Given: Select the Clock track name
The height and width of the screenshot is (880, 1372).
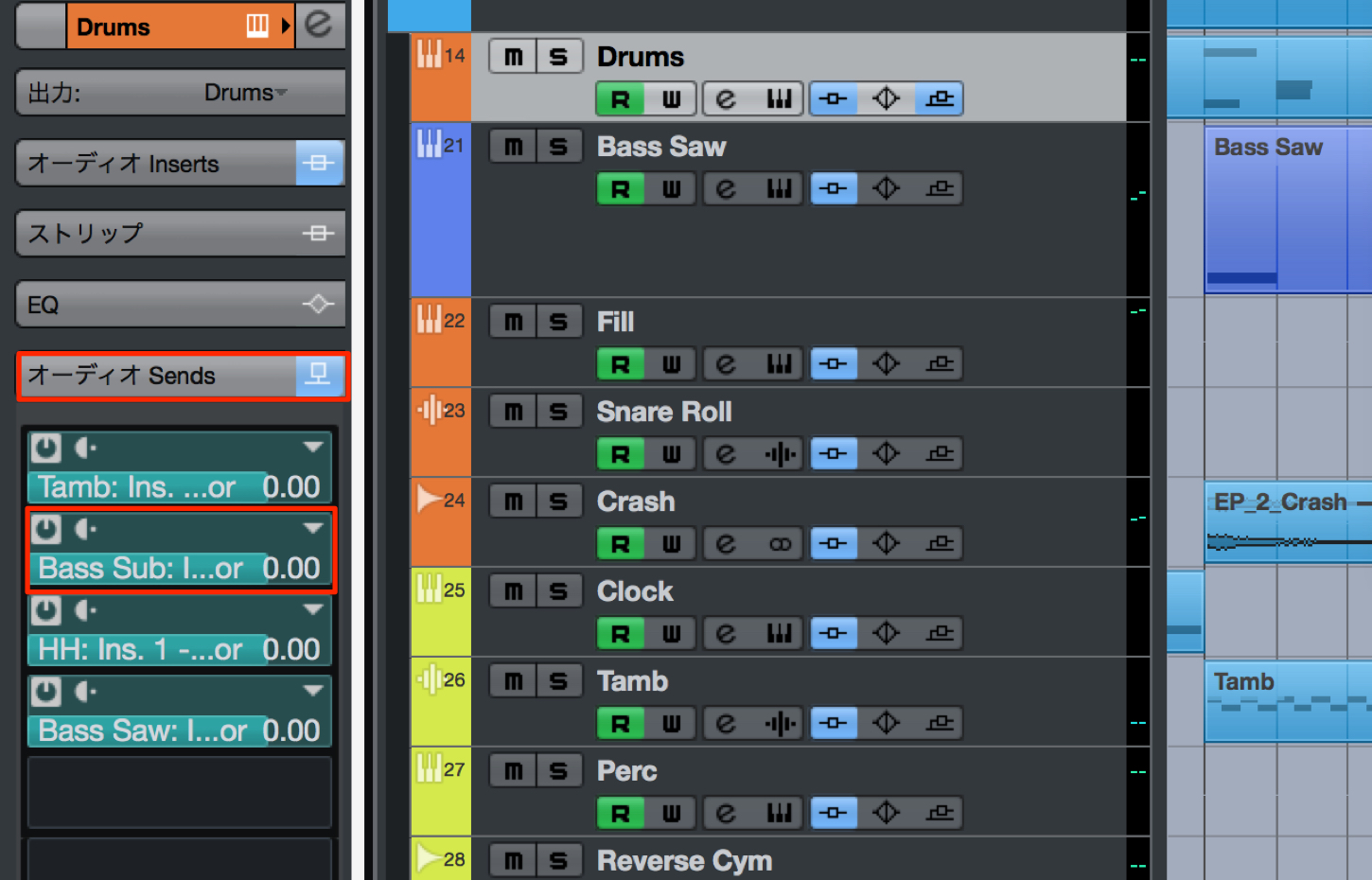Looking at the screenshot, I should (635, 591).
